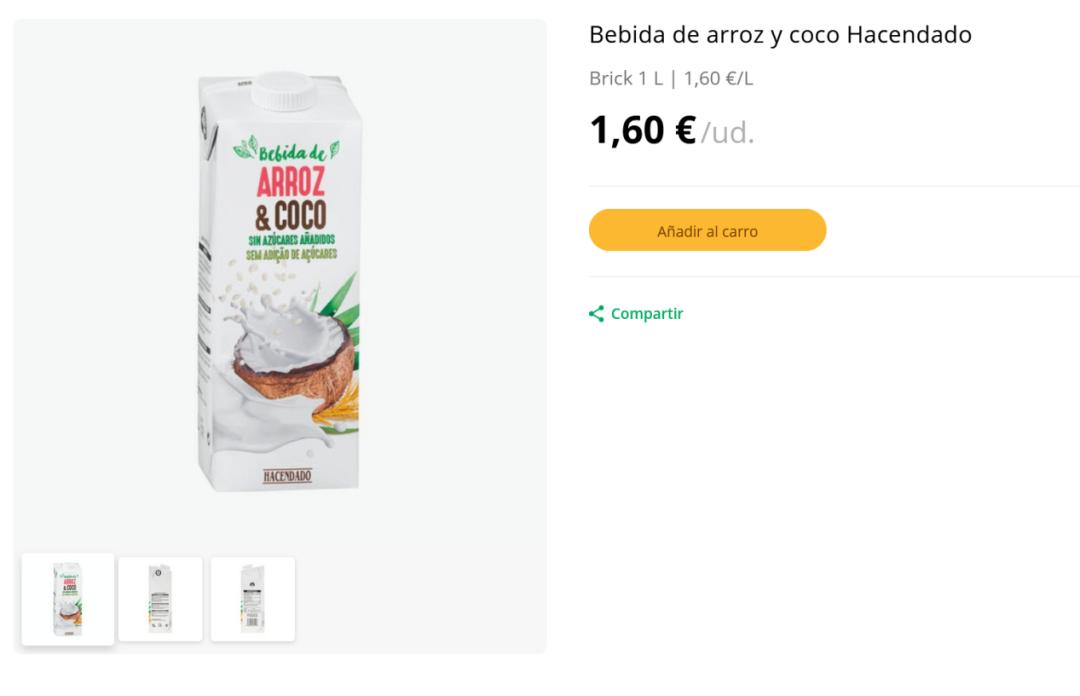Click the Hacendado brand name in the title

tap(910, 33)
